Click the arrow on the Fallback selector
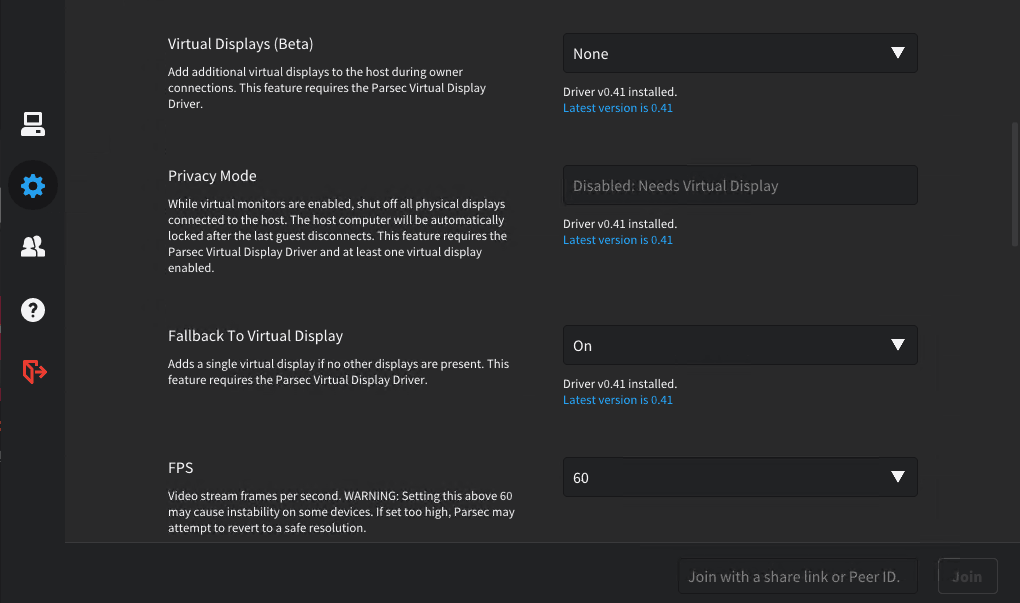The width and height of the screenshot is (1020, 603). (897, 346)
